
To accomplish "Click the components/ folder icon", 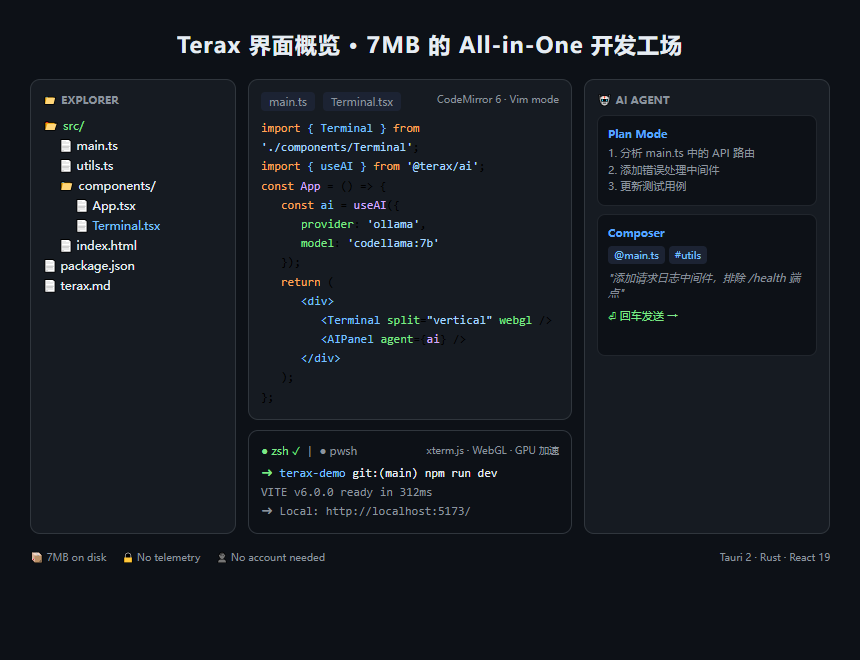I will point(66,186).
